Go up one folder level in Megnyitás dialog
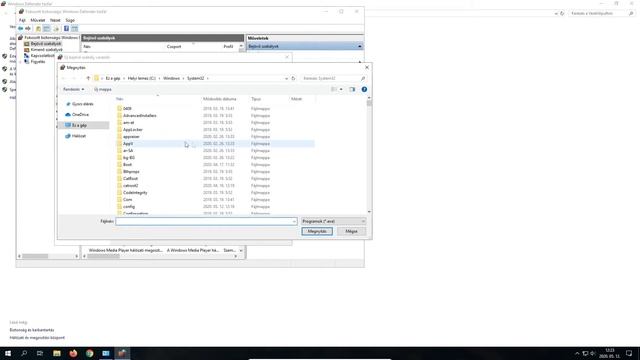Screen dimensions: 640x360 88,78
